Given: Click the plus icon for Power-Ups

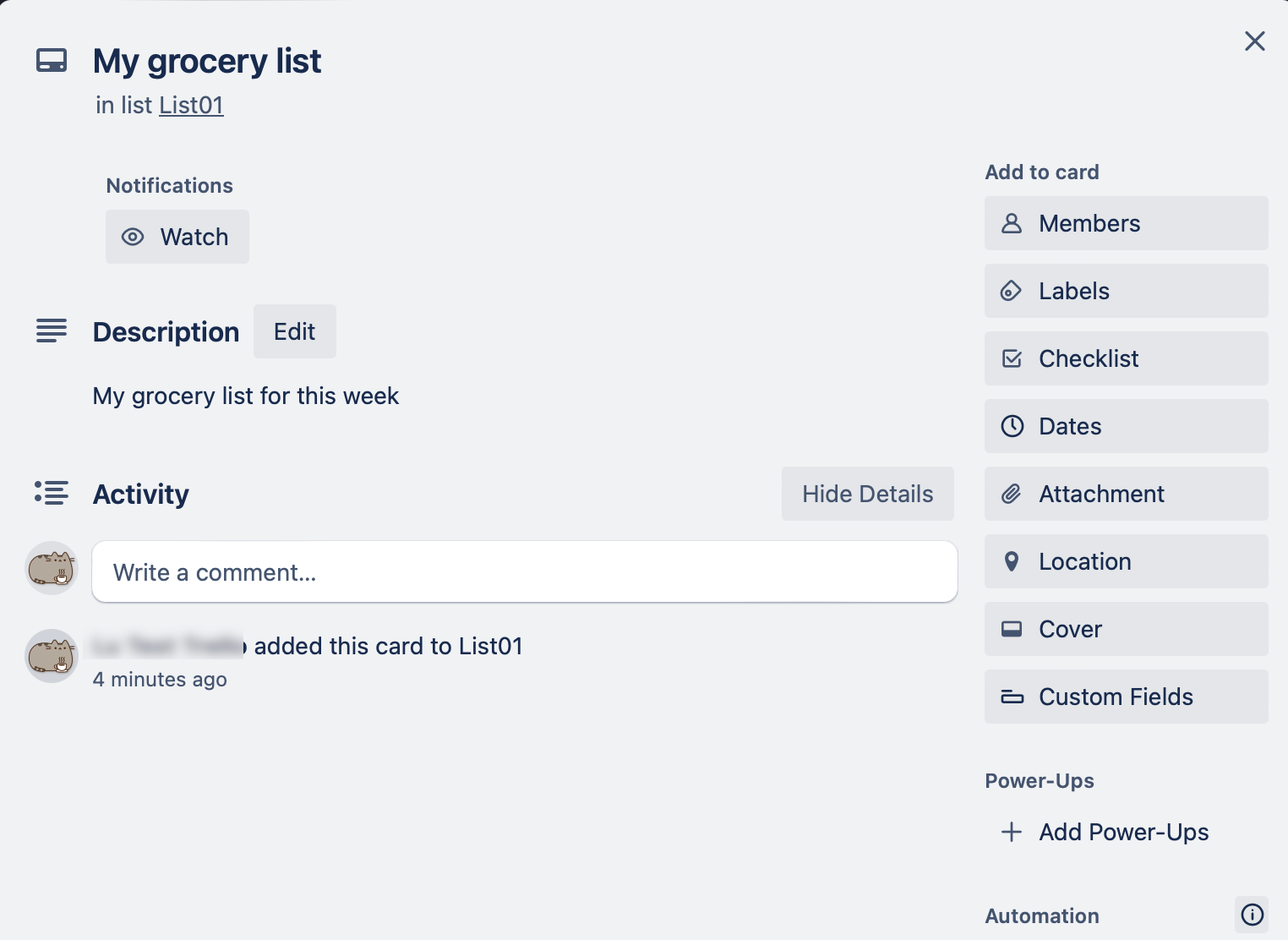Looking at the screenshot, I should coord(1012,832).
